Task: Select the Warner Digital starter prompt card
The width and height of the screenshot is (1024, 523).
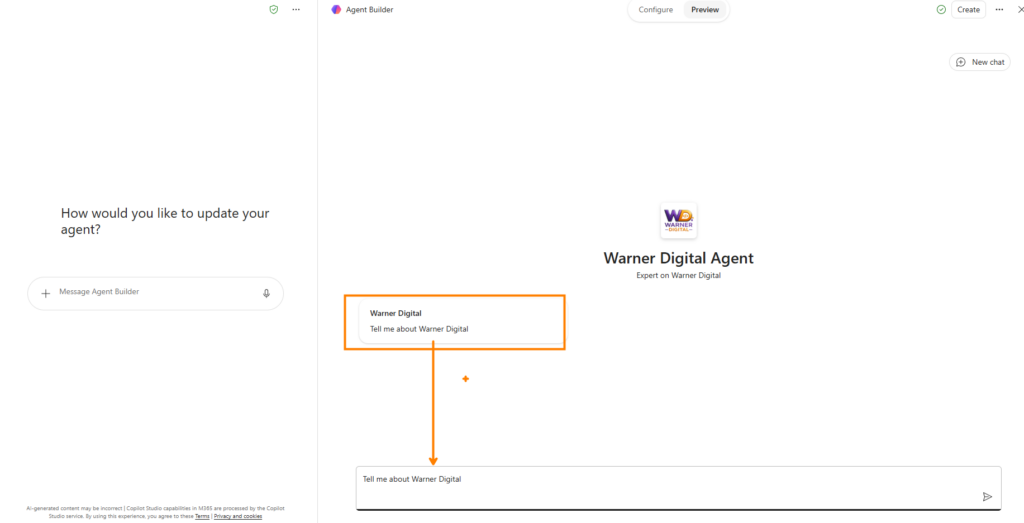Action: [461, 321]
